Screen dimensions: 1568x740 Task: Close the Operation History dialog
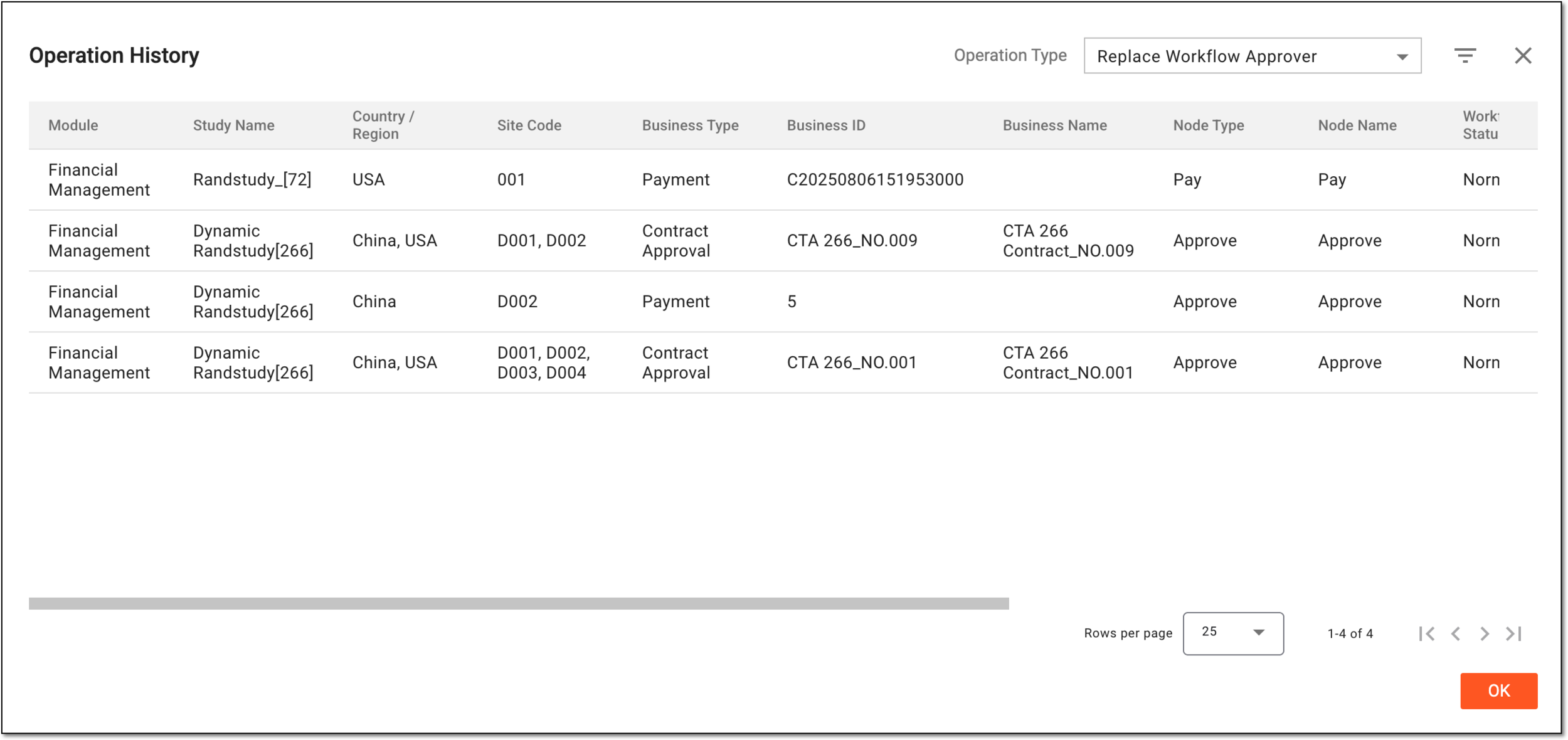click(1522, 56)
